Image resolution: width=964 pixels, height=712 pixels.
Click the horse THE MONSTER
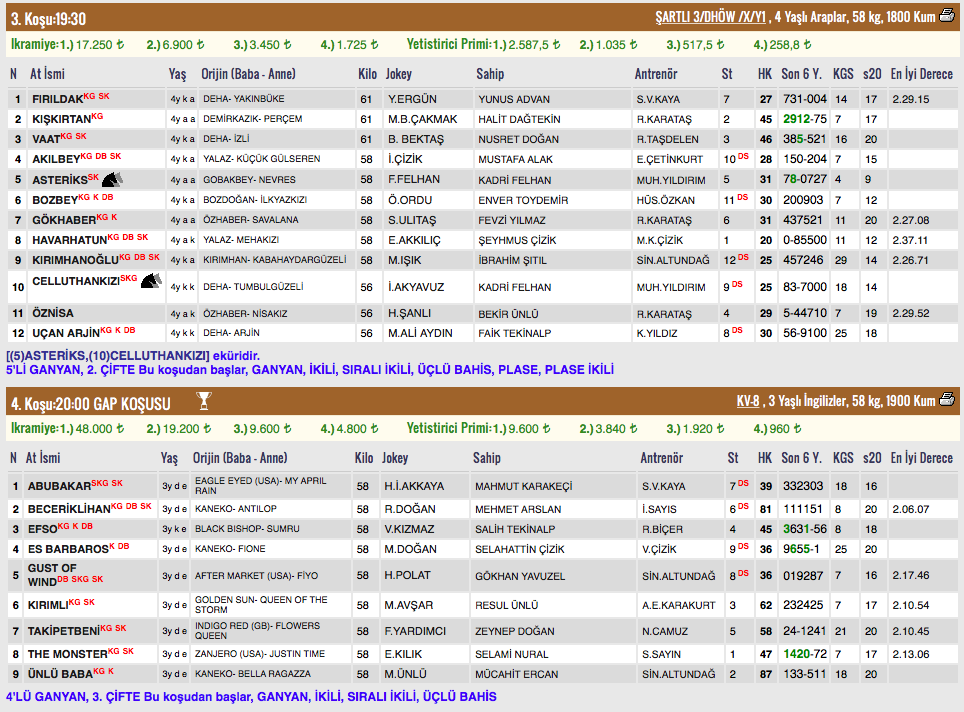click(x=67, y=654)
